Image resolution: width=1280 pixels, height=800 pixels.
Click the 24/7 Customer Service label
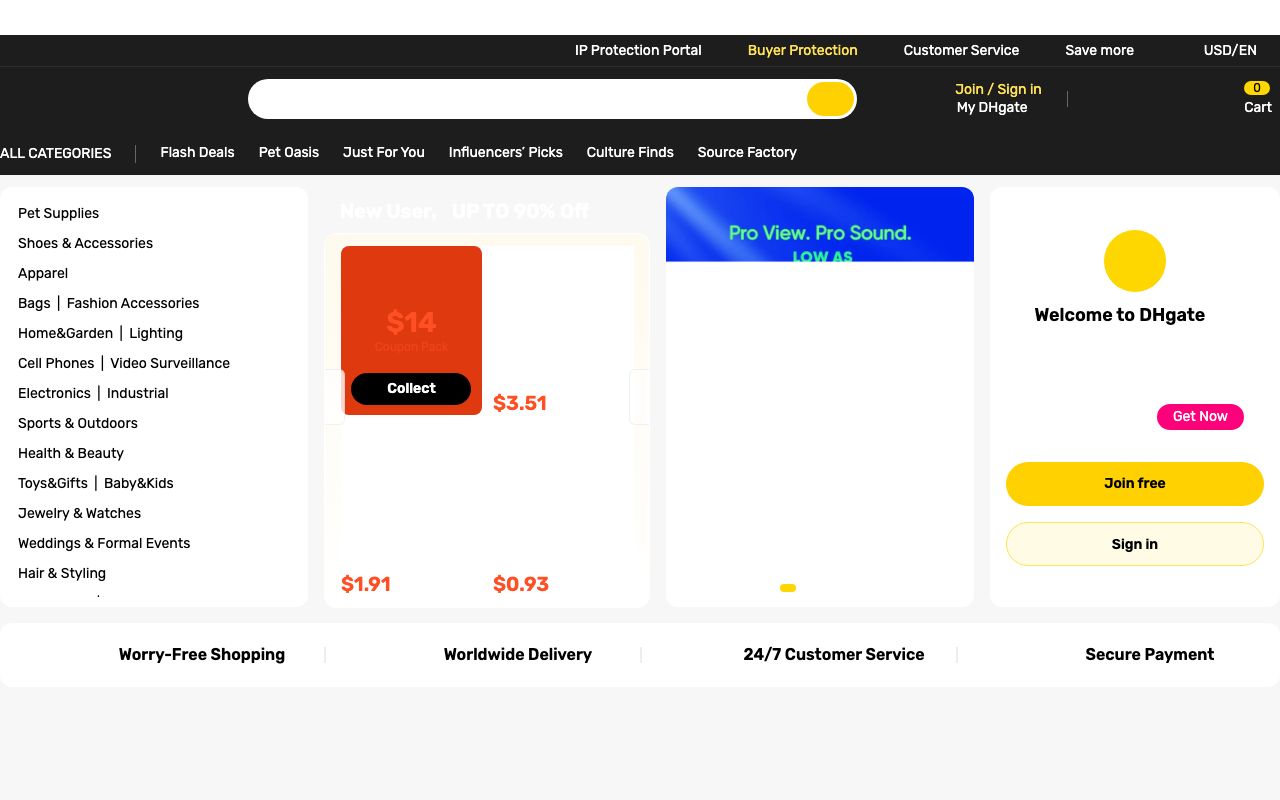click(x=834, y=655)
